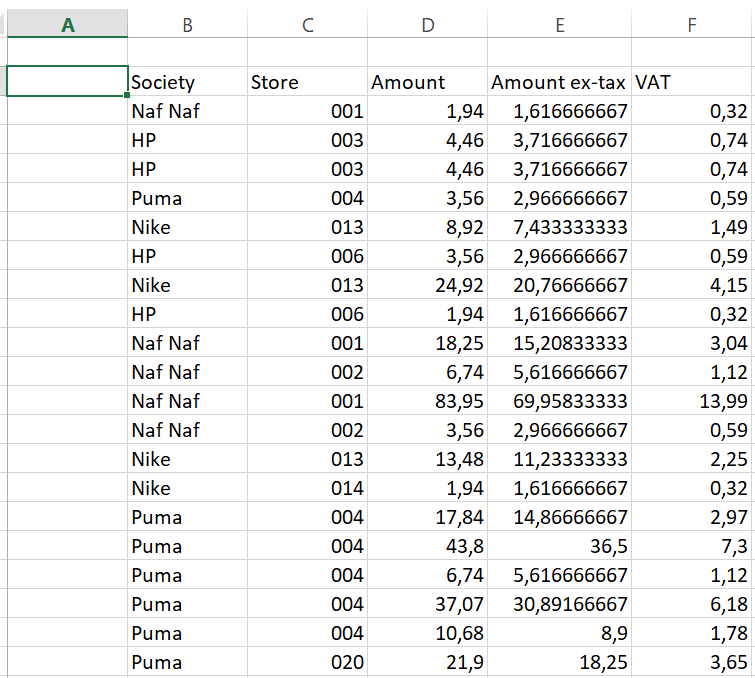755x678 pixels.
Task: Select column E header
Action: coord(559,24)
